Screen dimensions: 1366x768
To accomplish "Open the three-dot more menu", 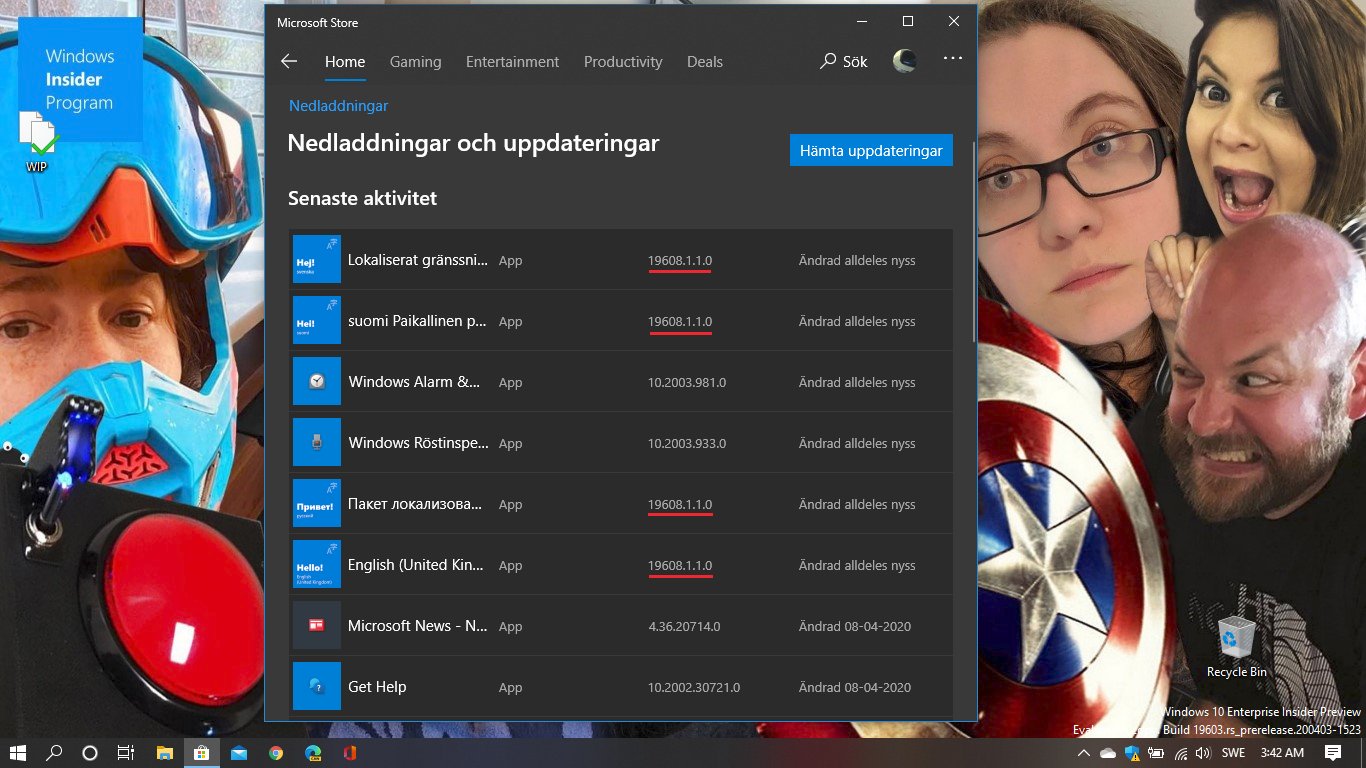I will (x=952, y=59).
